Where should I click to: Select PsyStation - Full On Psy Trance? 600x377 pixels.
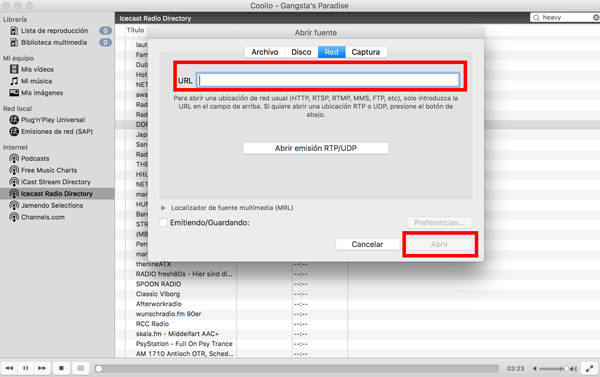click(184, 344)
